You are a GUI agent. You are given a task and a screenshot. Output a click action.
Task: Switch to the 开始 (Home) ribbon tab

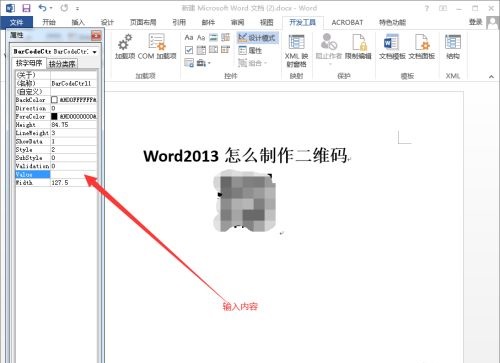point(49,22)
